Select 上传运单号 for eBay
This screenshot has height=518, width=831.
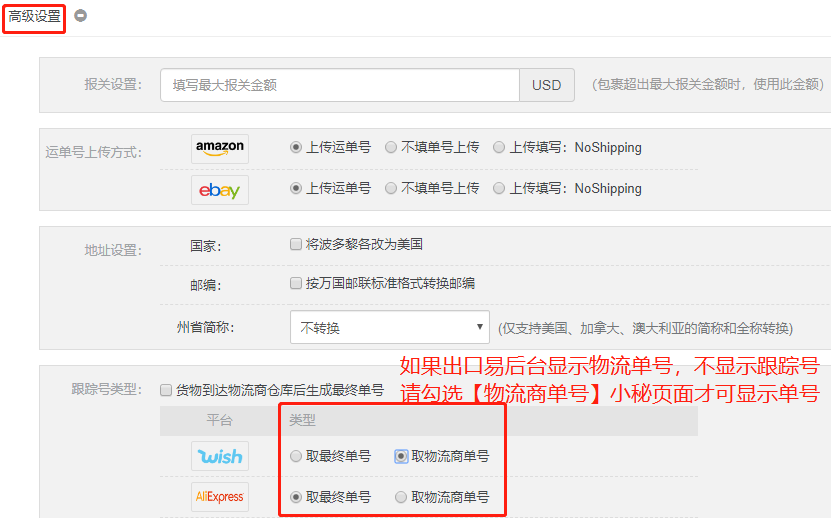(x=296, y=188)
